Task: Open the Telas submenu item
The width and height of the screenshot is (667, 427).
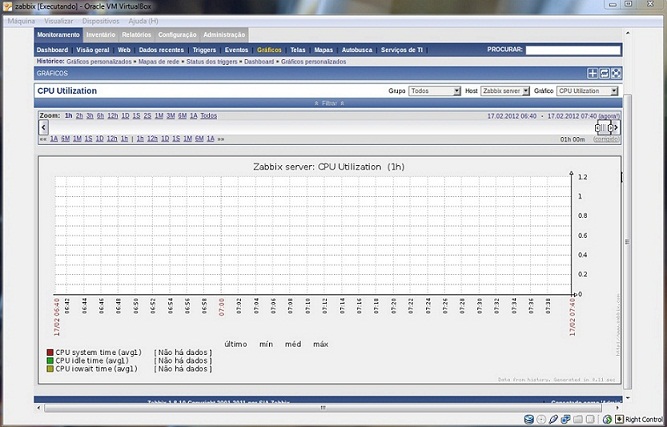Action: 298,50
